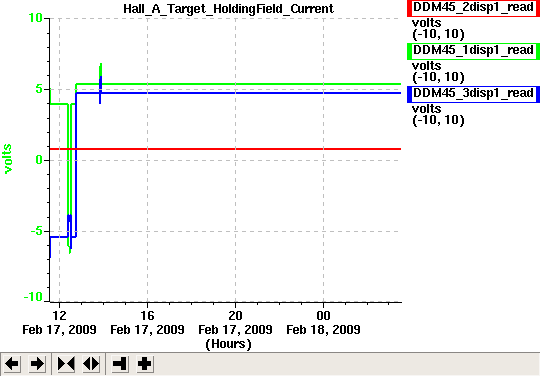Click the plus-shaped toolbar icon

145,364
